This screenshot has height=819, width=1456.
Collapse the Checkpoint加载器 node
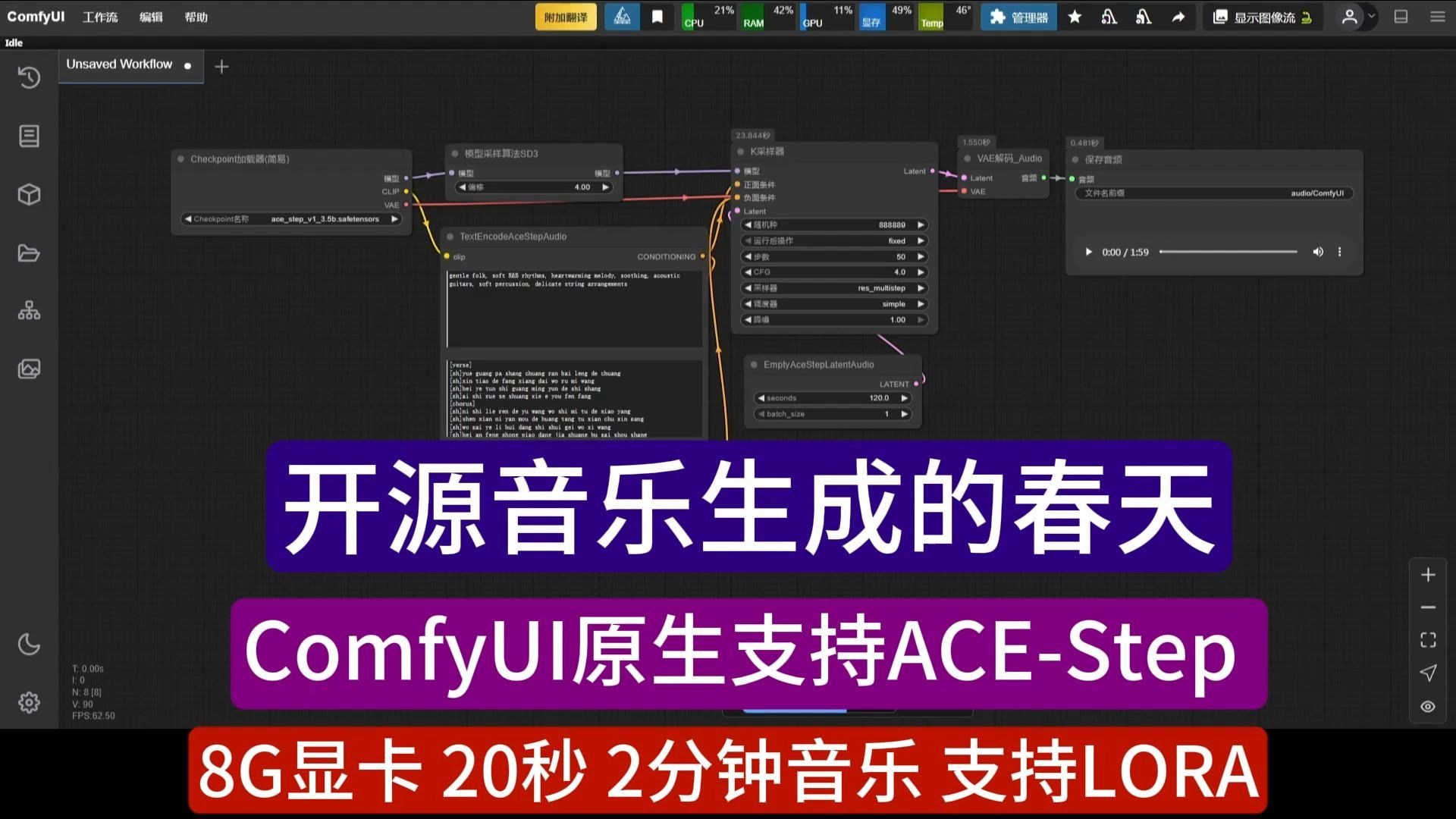click(181, 159)
